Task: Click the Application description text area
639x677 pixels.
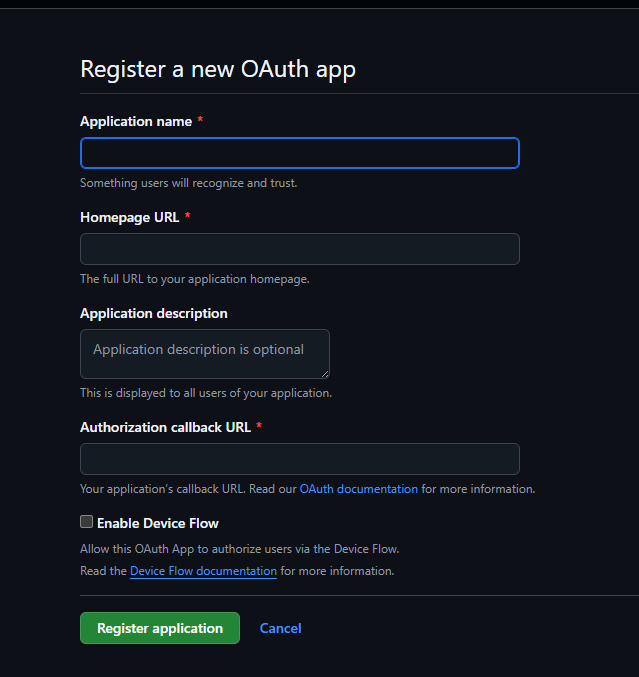Action: [x=204, y=354]
